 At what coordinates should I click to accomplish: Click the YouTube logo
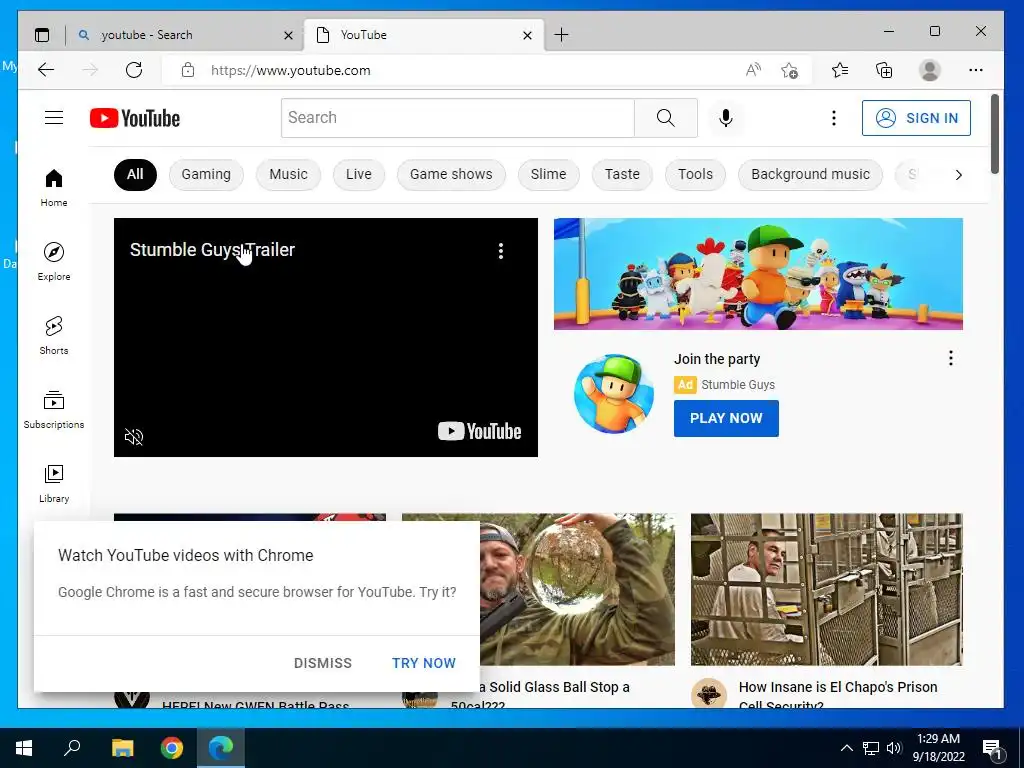[135, 118]
